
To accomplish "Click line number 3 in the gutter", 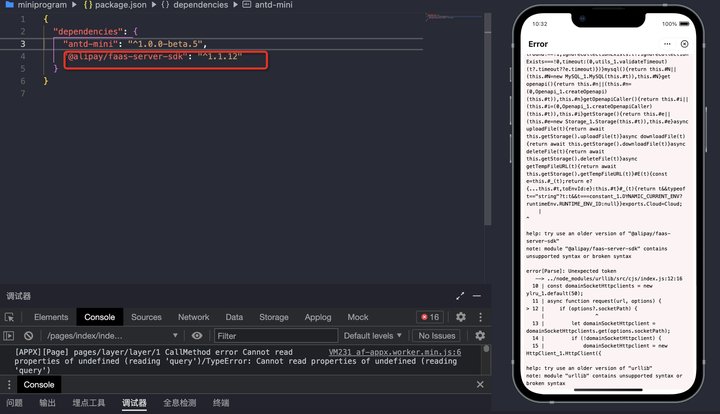I will tap(23, 44).
